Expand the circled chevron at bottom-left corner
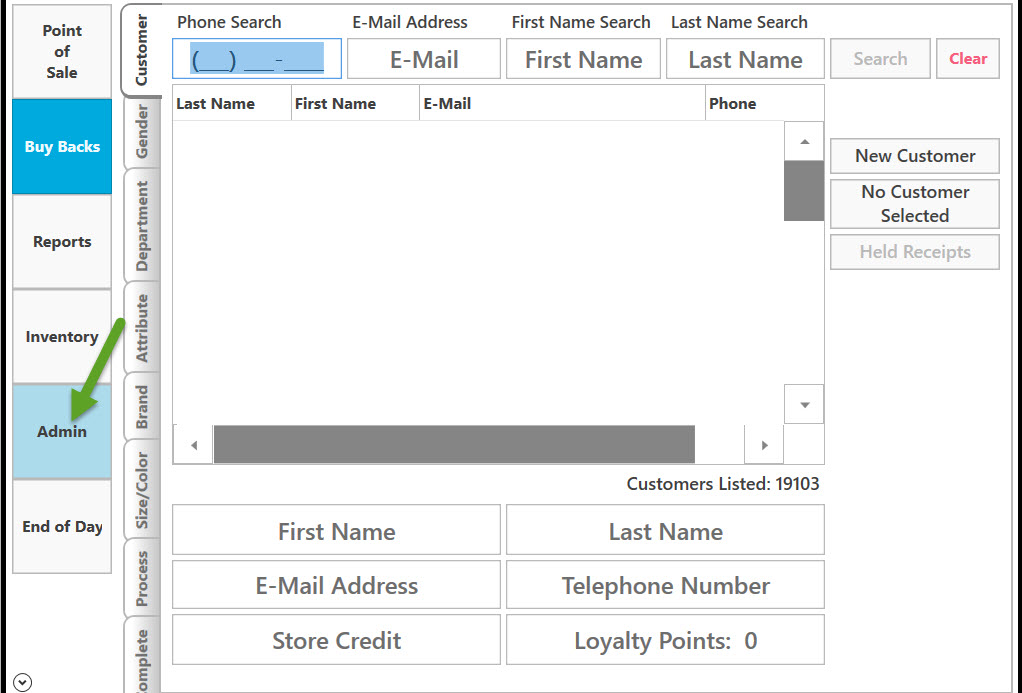Image resolution: width=1022 pixels, height=693 pixels. tap(22, 682)
